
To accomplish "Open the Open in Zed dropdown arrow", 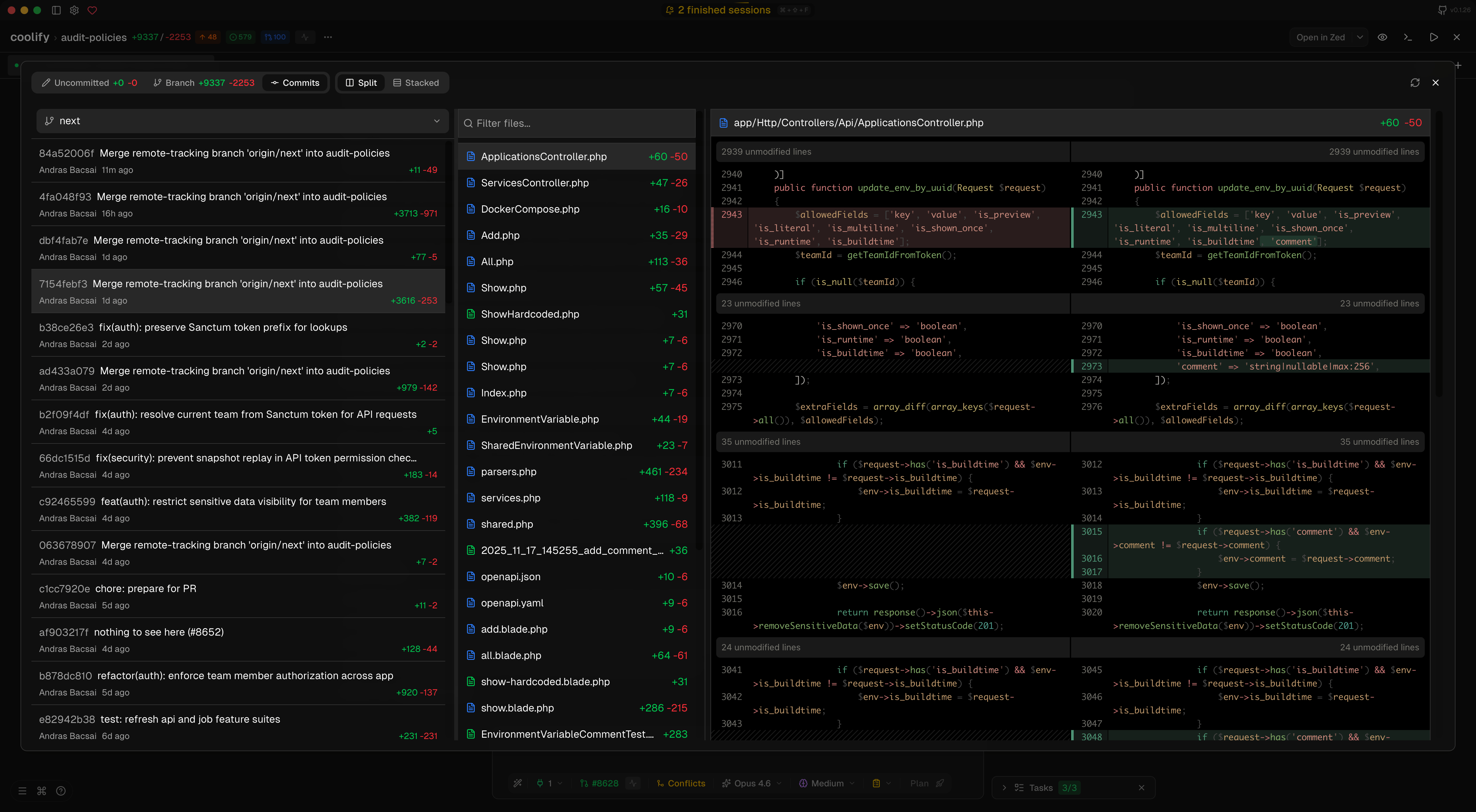I will tap(1360, 37).
